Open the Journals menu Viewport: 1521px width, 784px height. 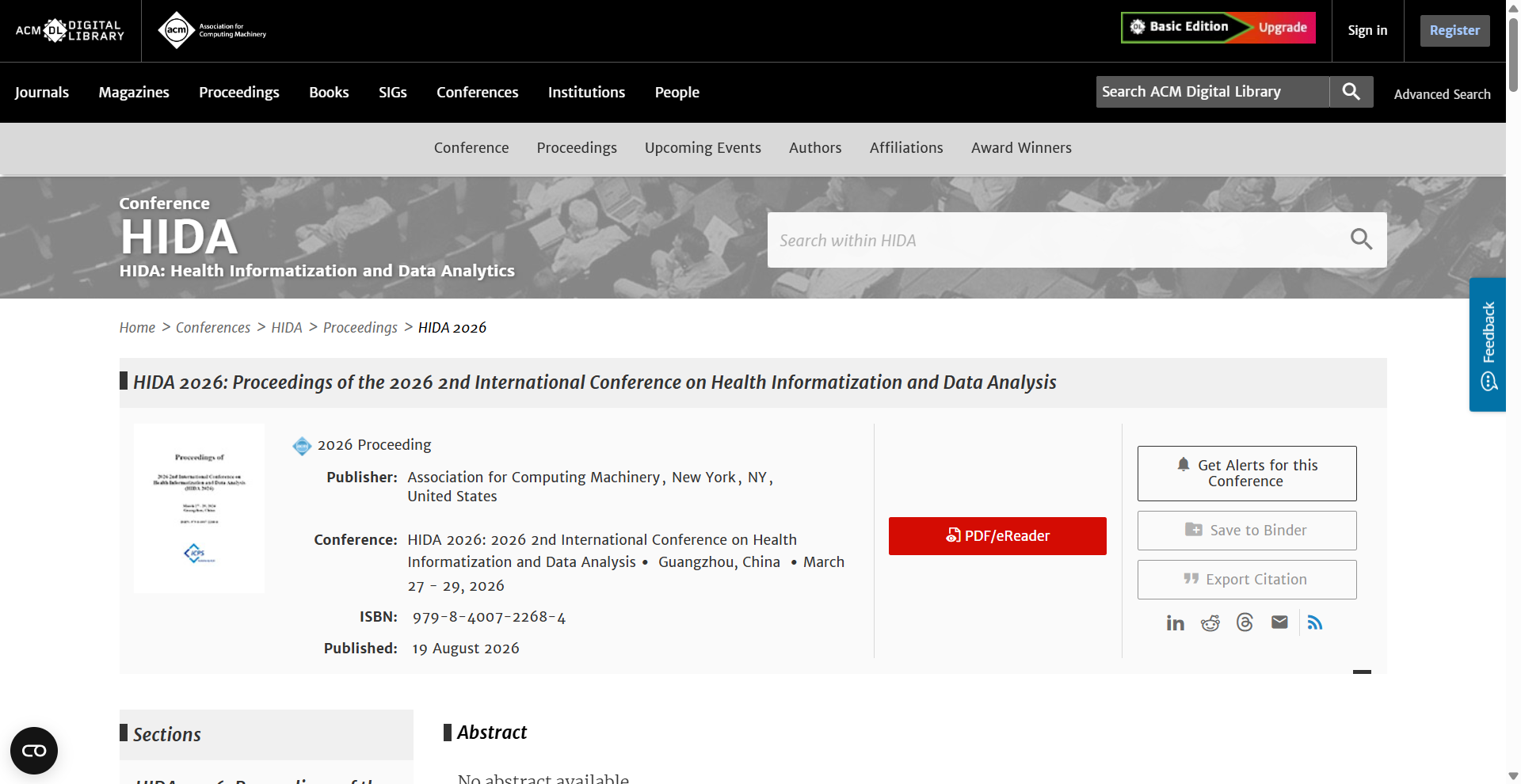[42, 93]
